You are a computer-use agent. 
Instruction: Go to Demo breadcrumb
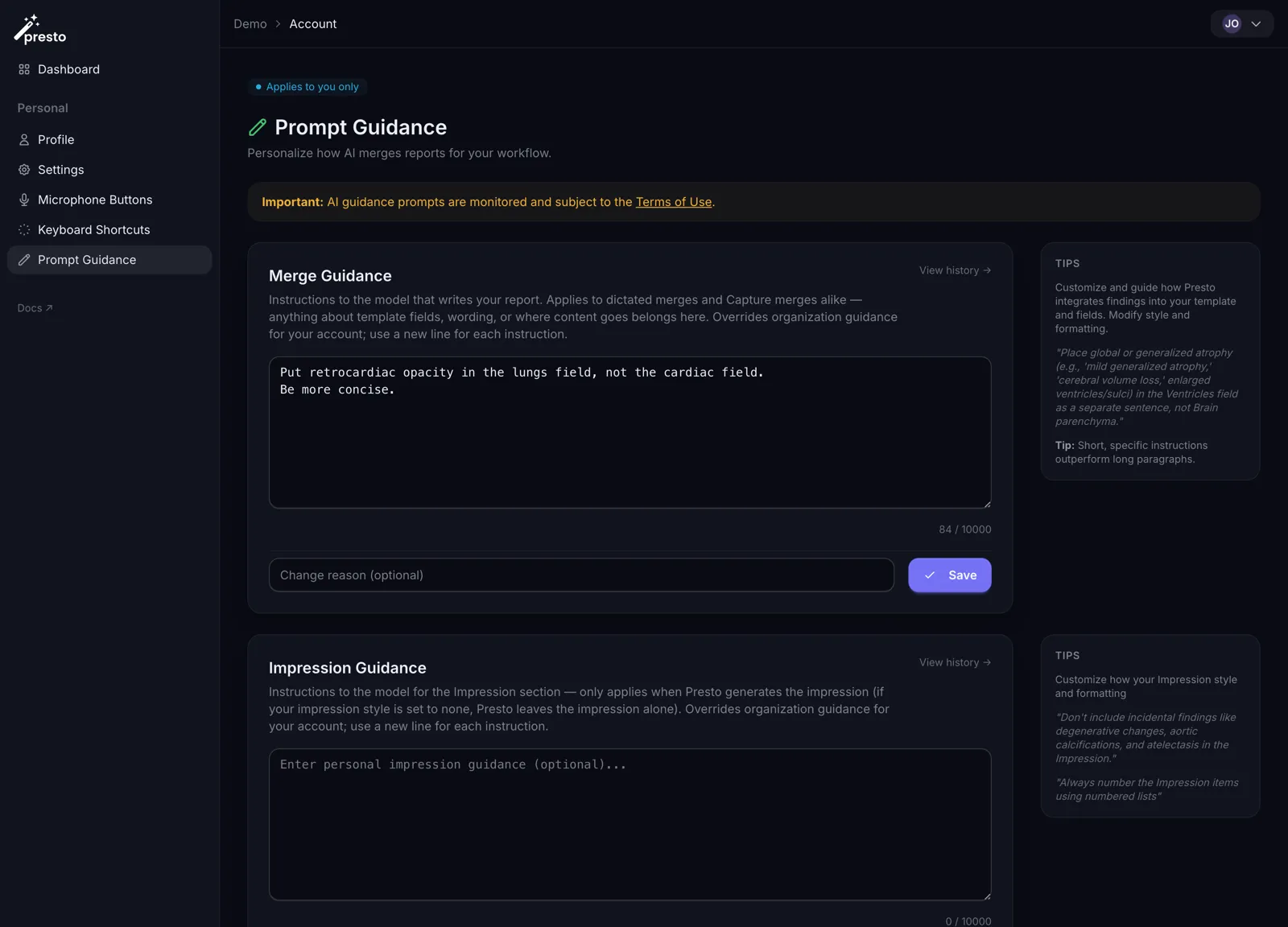[250, 24]
